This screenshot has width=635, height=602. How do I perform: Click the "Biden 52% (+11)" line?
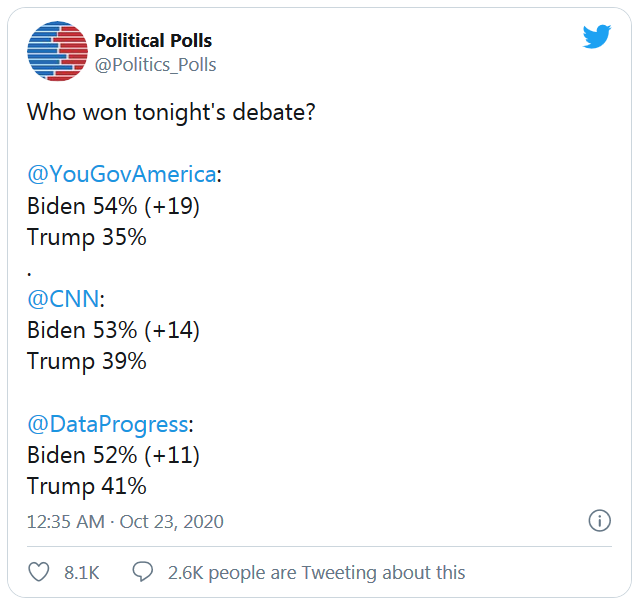[x=113, y=455]
